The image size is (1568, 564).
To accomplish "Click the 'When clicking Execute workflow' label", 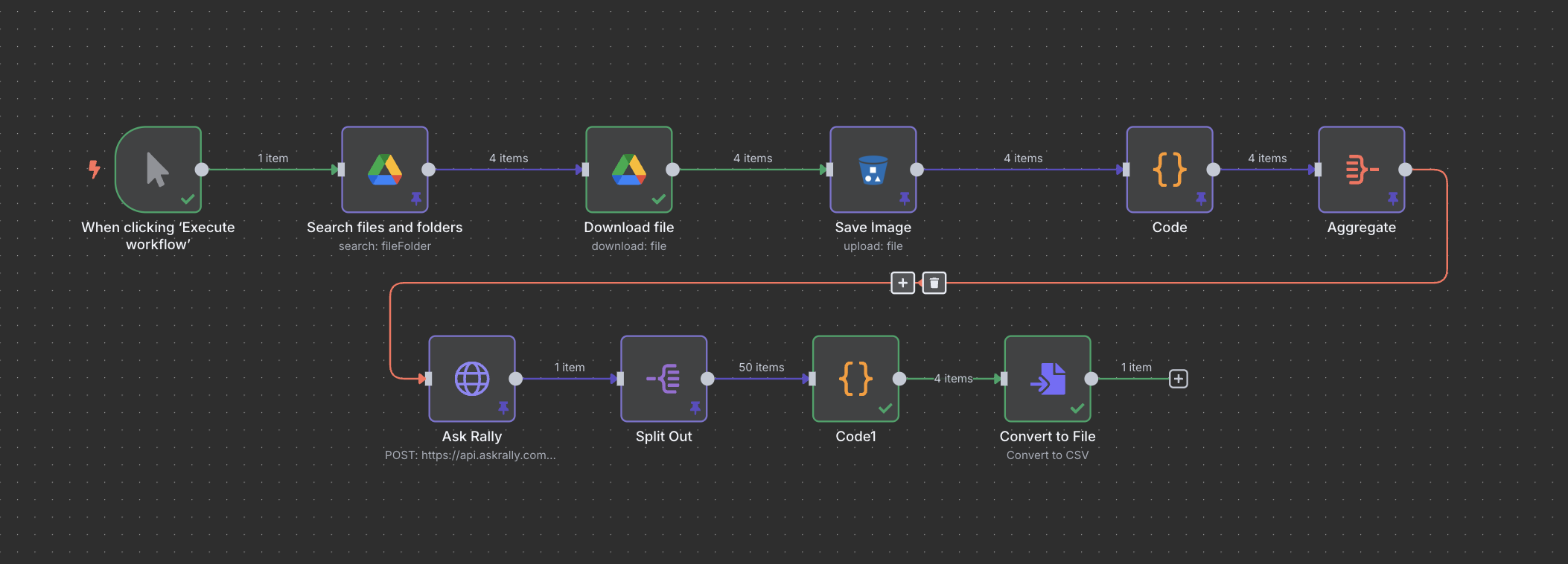I will (158, 236).
